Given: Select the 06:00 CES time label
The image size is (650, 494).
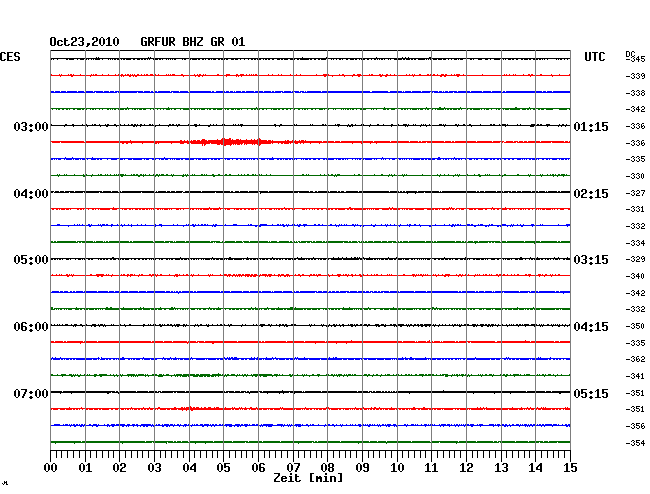Looking at the screenshot, I should [x=31, y=327].
